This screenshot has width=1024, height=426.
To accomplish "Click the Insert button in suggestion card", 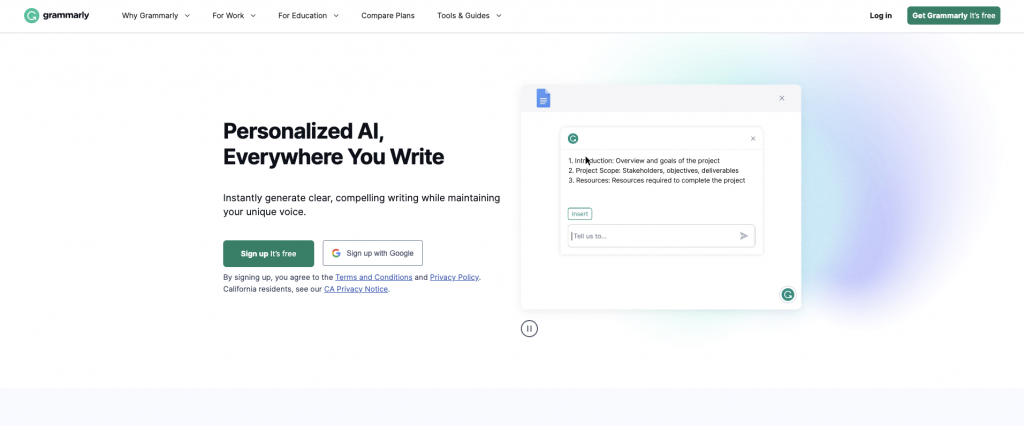I will pos(580,214).
